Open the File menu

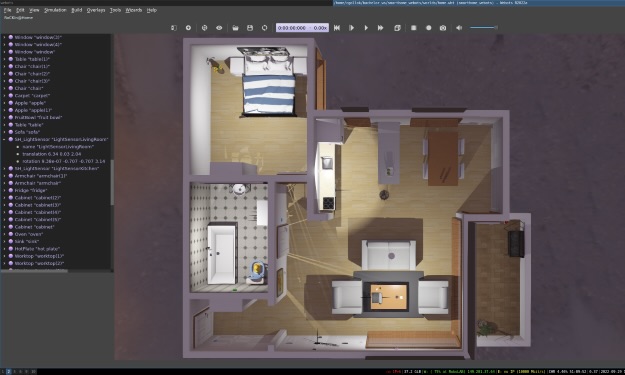point(8,10)
